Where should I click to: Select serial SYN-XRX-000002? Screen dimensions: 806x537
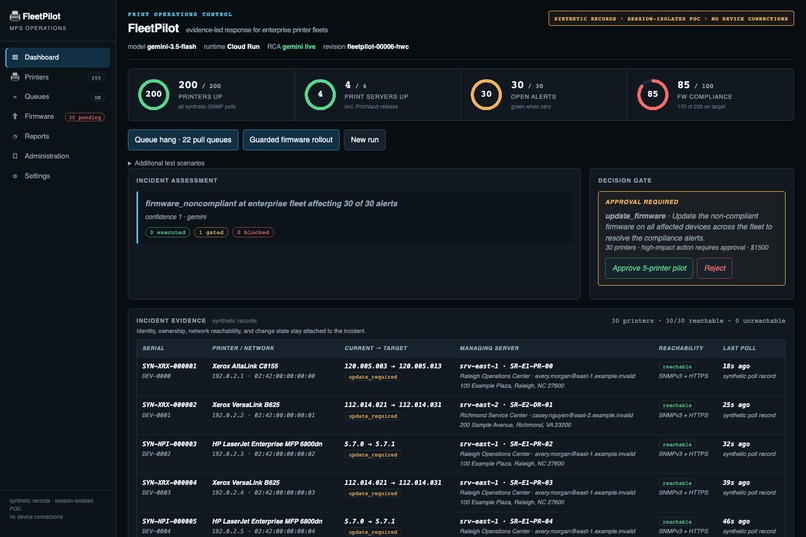(169, 404)
